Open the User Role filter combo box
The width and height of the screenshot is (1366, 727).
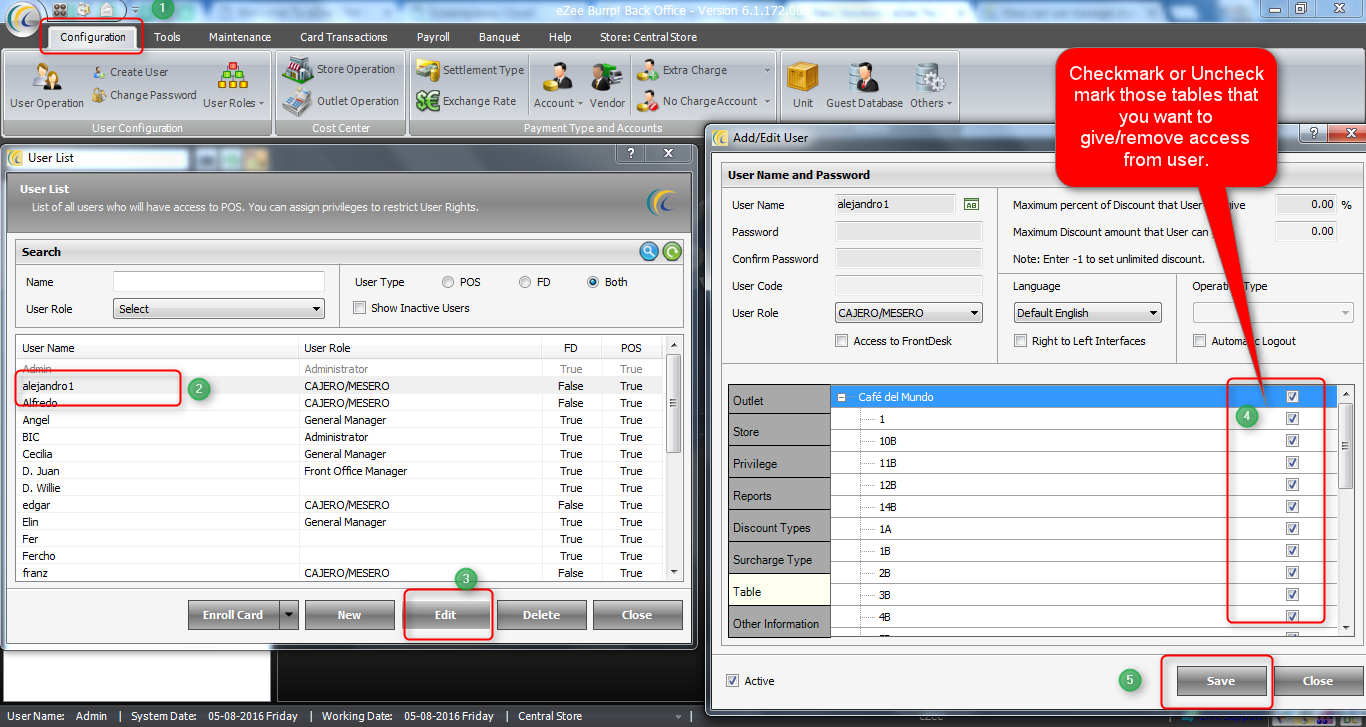219,309
